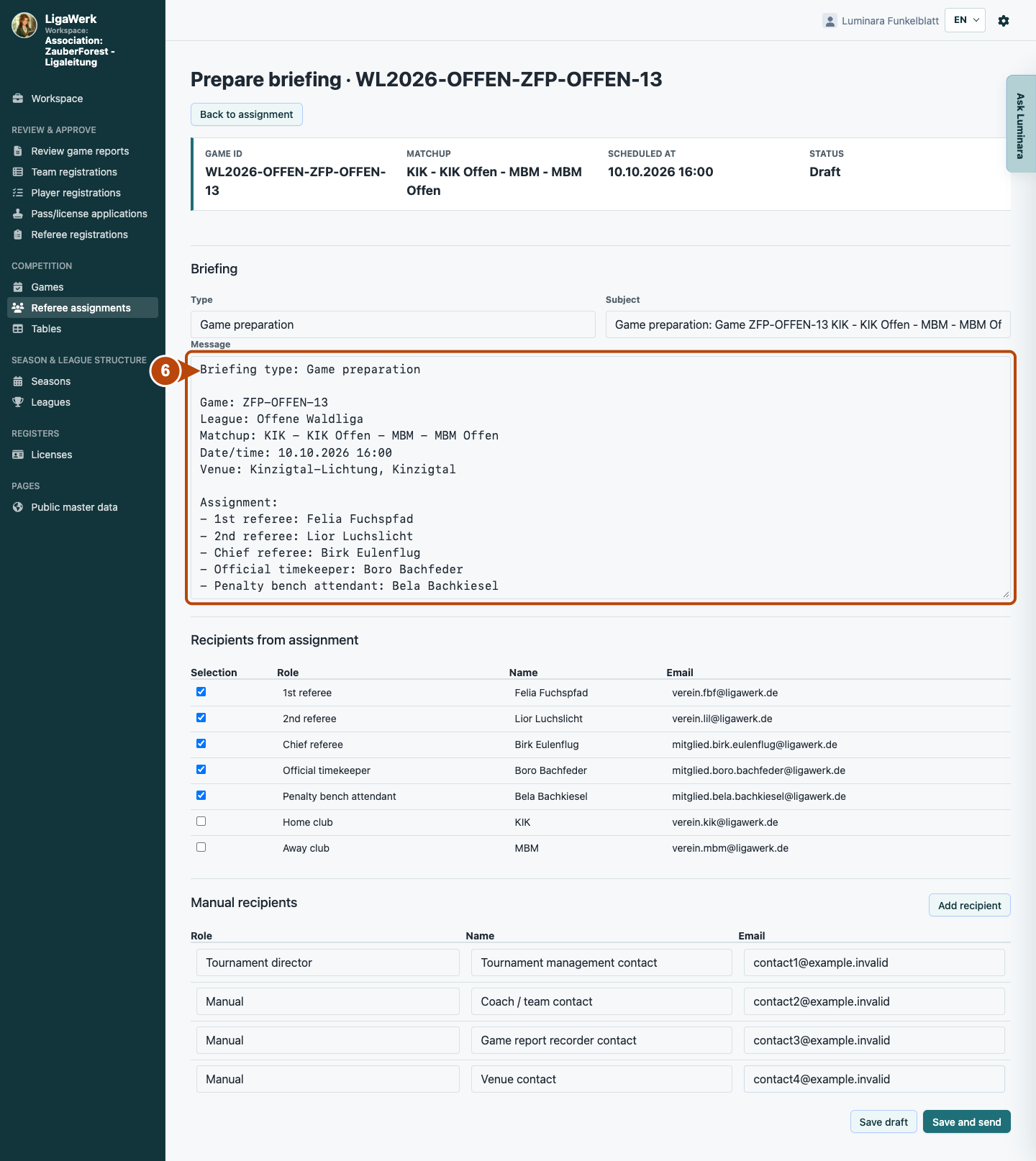Viewport: 1036px width, 1161px height.
Task: Click the briefing Subject field
Action: [x=808, y=324]
